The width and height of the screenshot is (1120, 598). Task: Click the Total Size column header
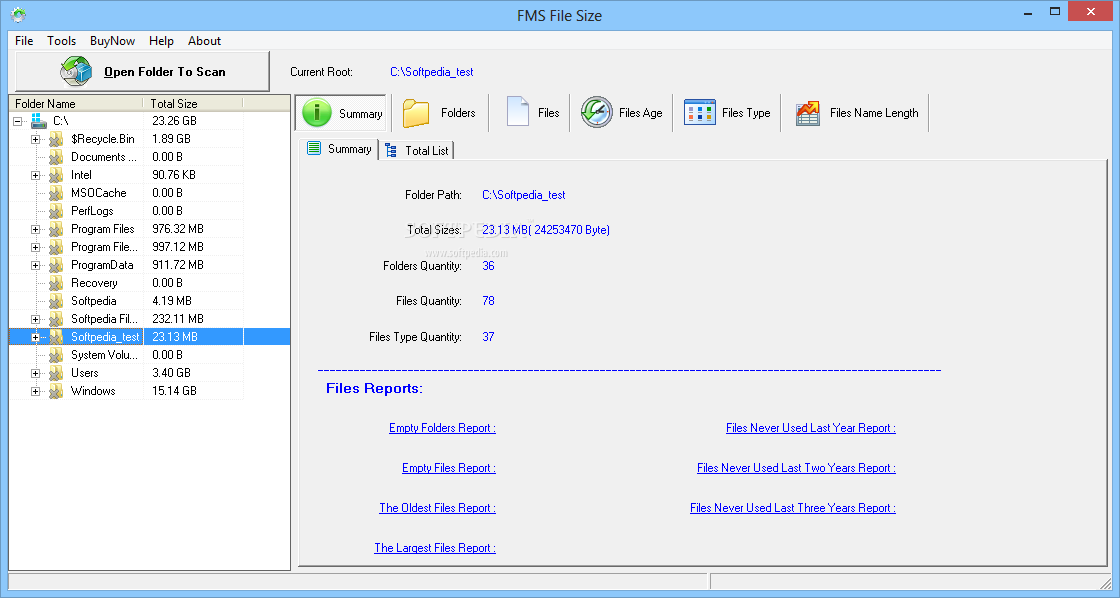pos(193,103)
